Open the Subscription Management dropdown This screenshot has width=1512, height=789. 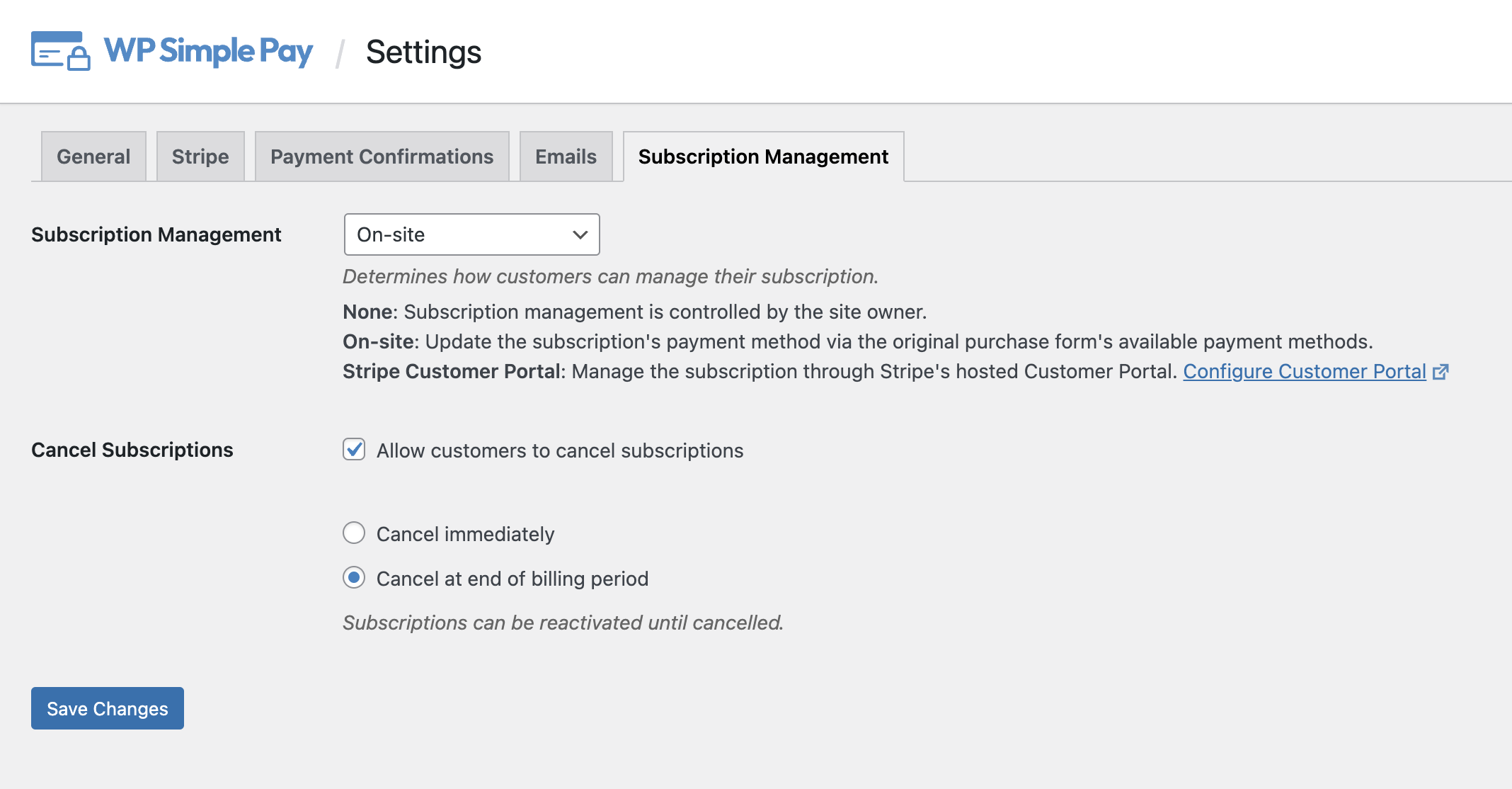click(x=471, y=234)
